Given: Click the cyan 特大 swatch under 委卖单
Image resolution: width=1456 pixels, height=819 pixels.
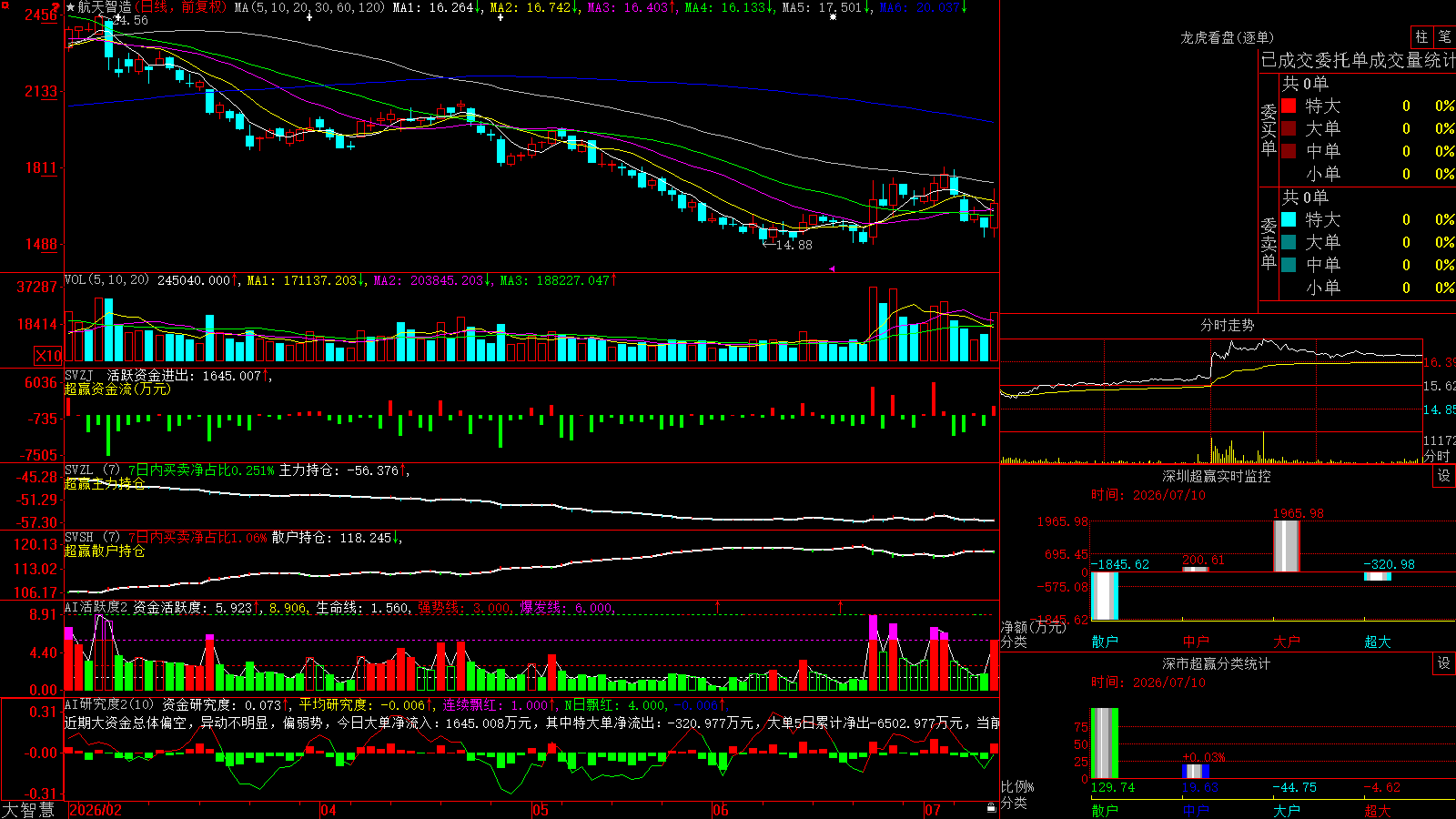Looking at the screenshot, I should pos(1289,219).
